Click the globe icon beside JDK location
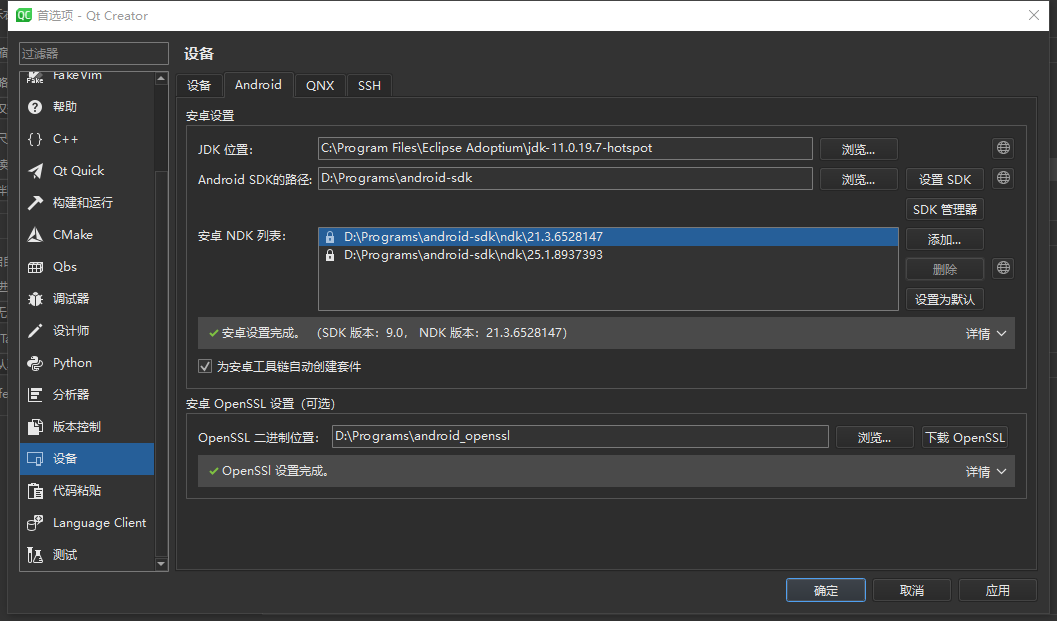The width and height of the screenshot is (1057, 621). click(1003, 148)
